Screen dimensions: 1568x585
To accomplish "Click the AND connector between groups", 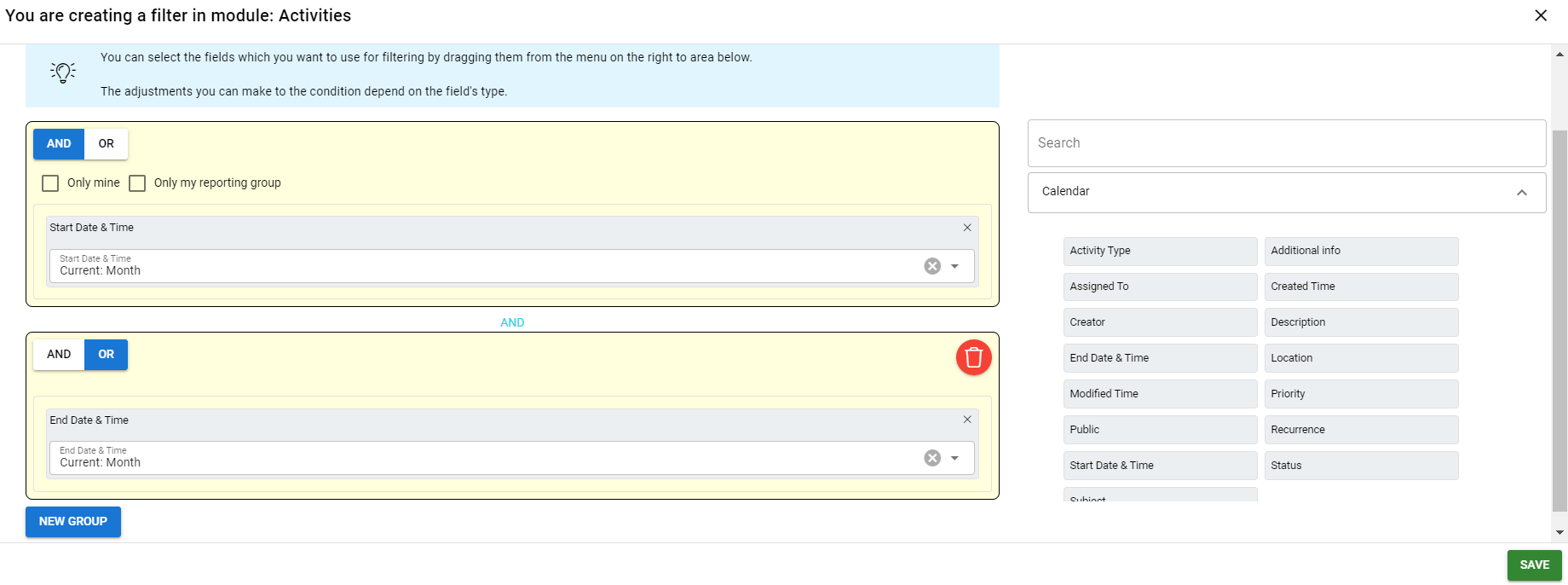I will click(512, 322).
